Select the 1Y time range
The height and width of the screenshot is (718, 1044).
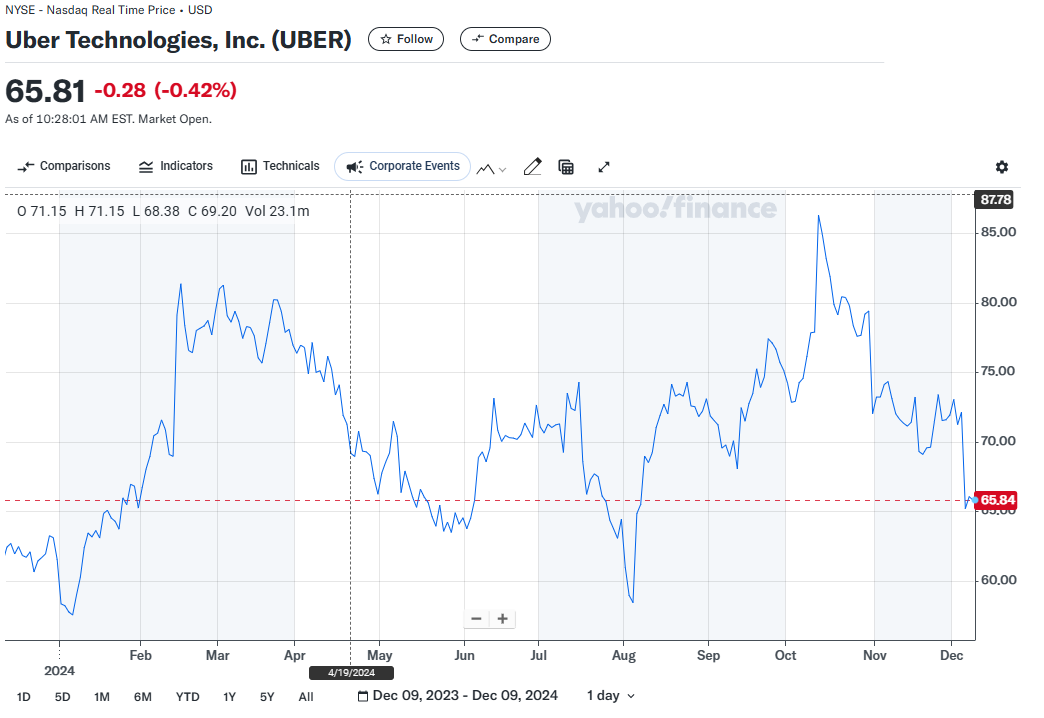[230, 697]
